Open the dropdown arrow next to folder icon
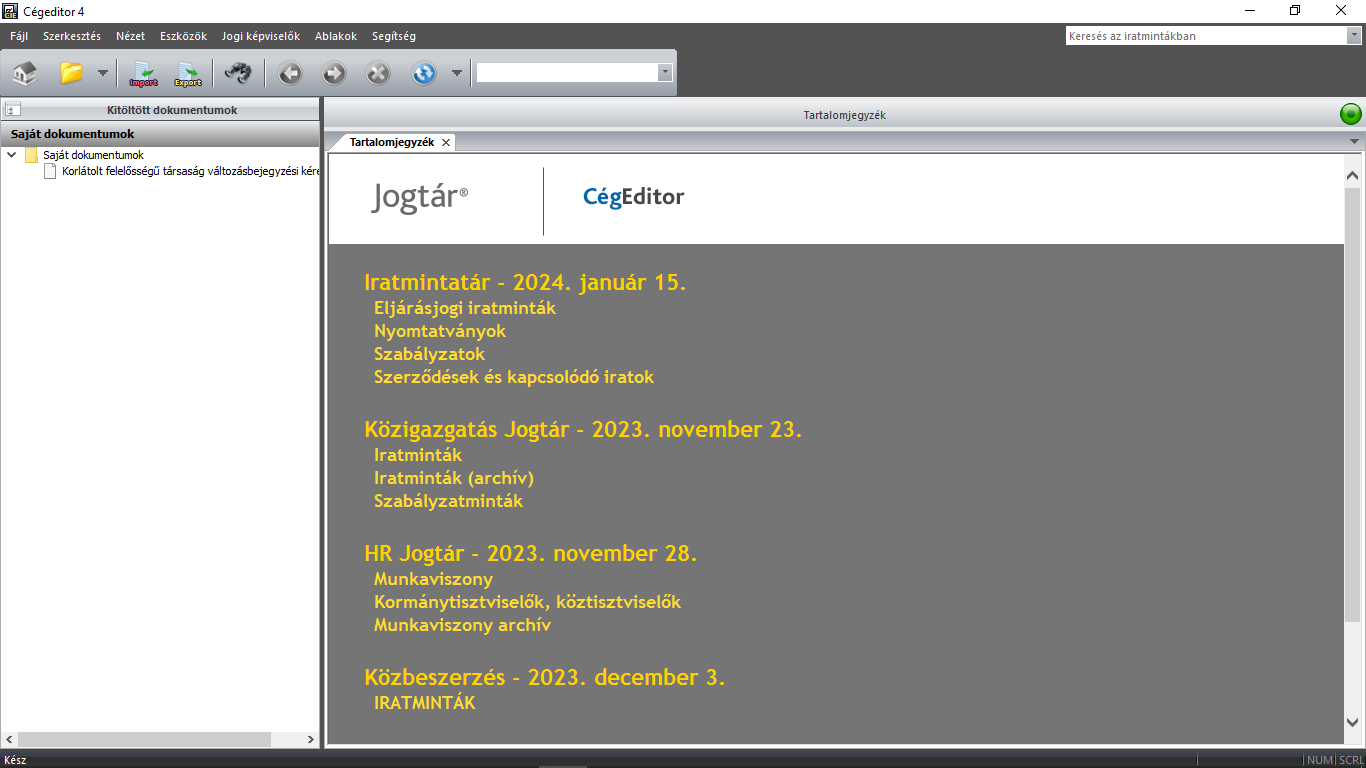Screen dimensions: 1366x768 point(103,73)
